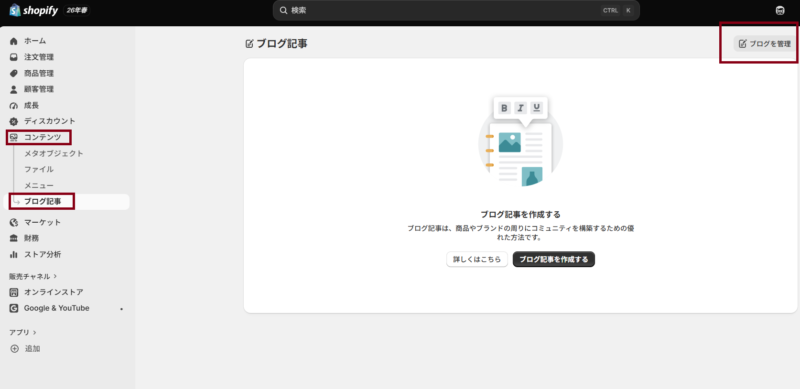The width and height of the screenshot is (800, 389).
Task: Click the 追加 plus circle icon
Action: coord(14,349)
